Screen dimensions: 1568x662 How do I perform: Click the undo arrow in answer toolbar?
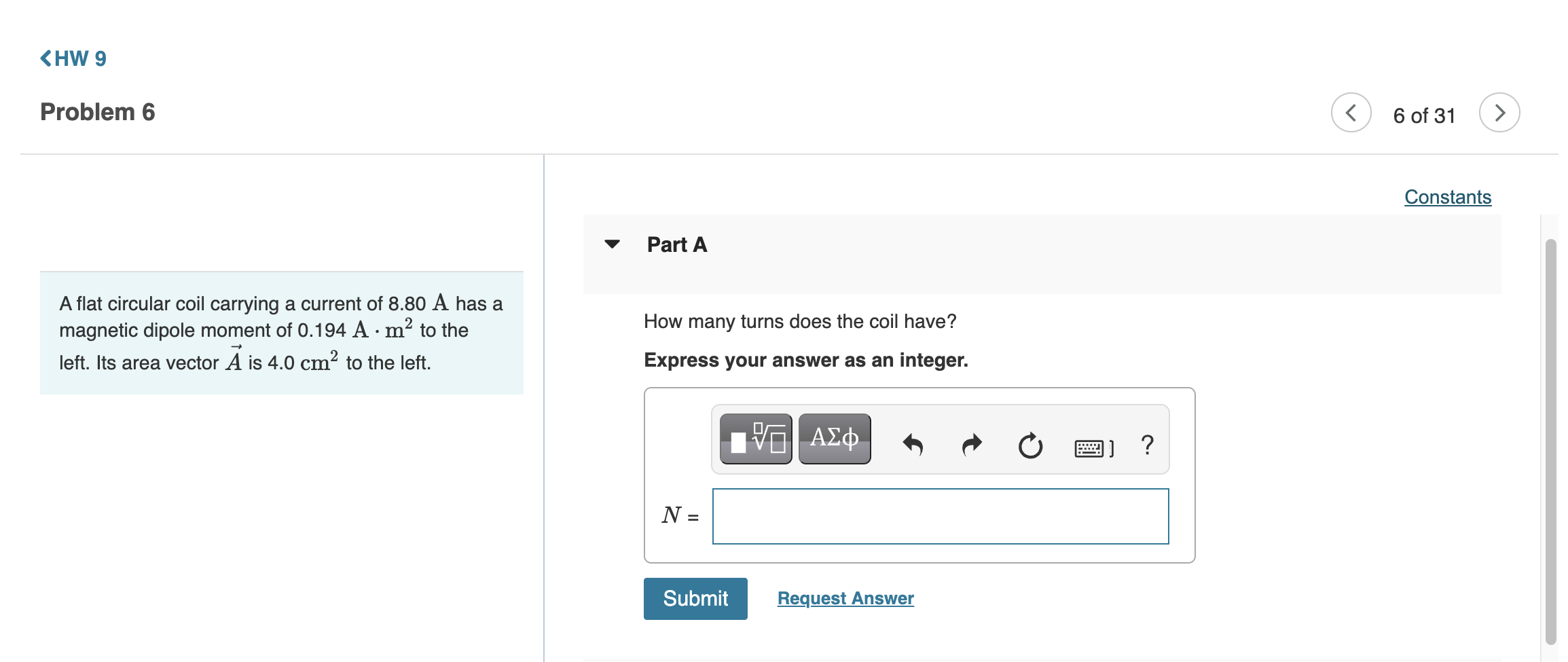[913, 445]
